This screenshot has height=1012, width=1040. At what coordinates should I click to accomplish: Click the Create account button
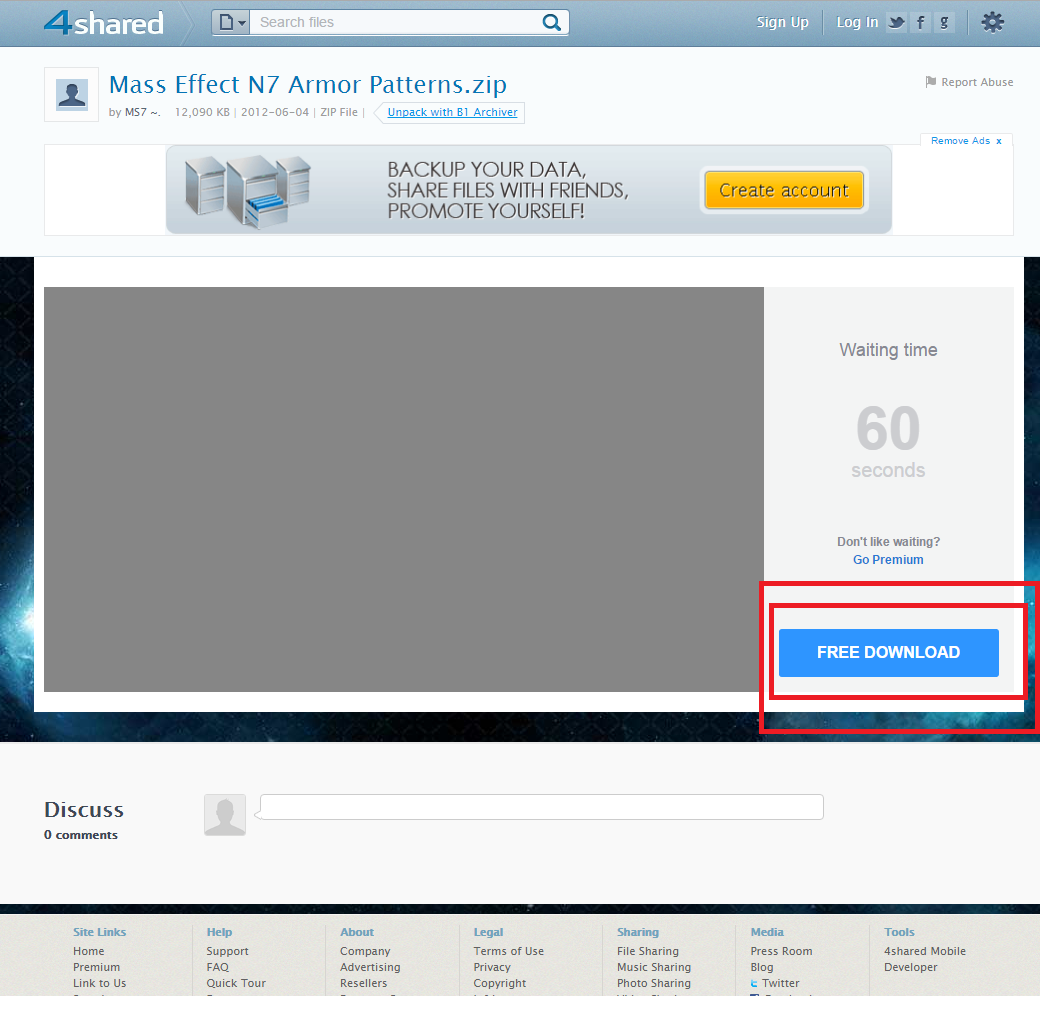click(784, 190)
